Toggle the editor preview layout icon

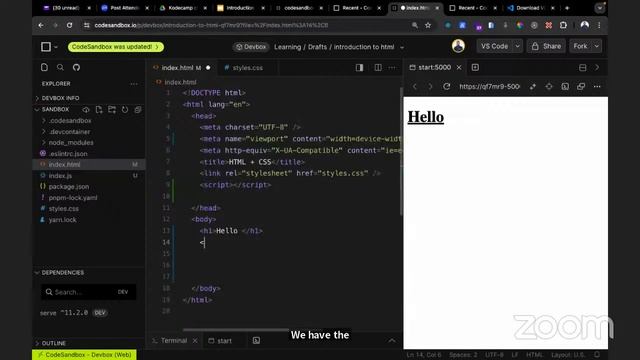[359, 67]
